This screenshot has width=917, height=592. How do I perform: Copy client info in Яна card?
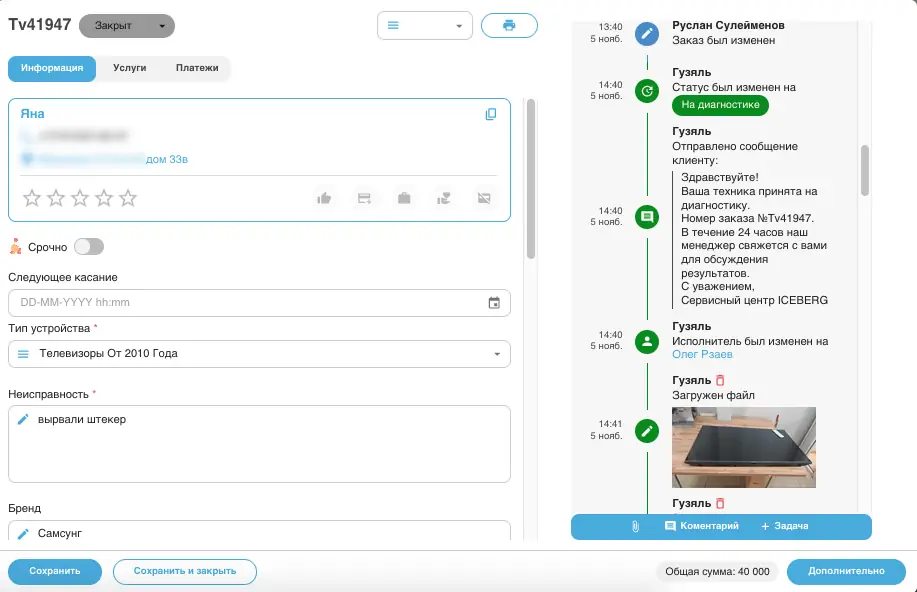[x=491, y=114]
